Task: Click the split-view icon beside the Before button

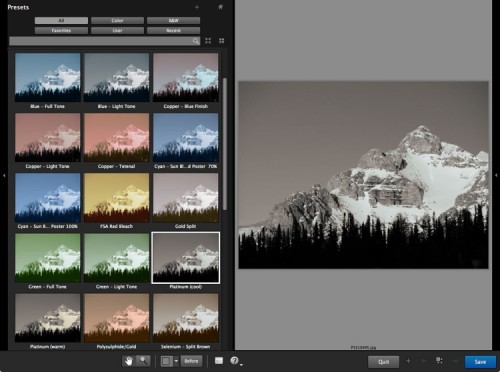Action: (x=166, y=361)
